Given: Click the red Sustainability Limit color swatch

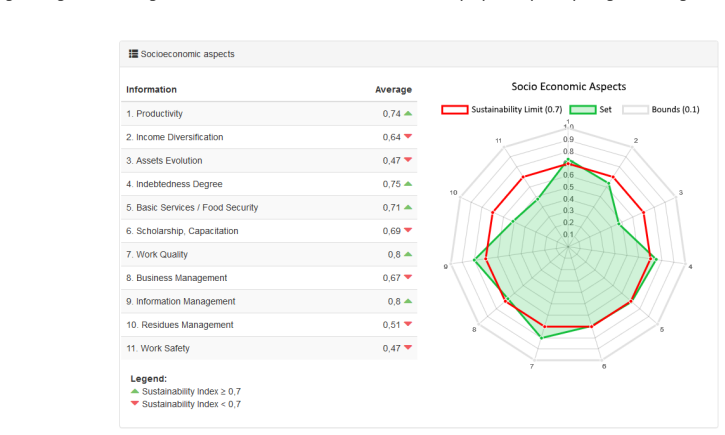Looking at the screenshot, I should tap(455, 110).
